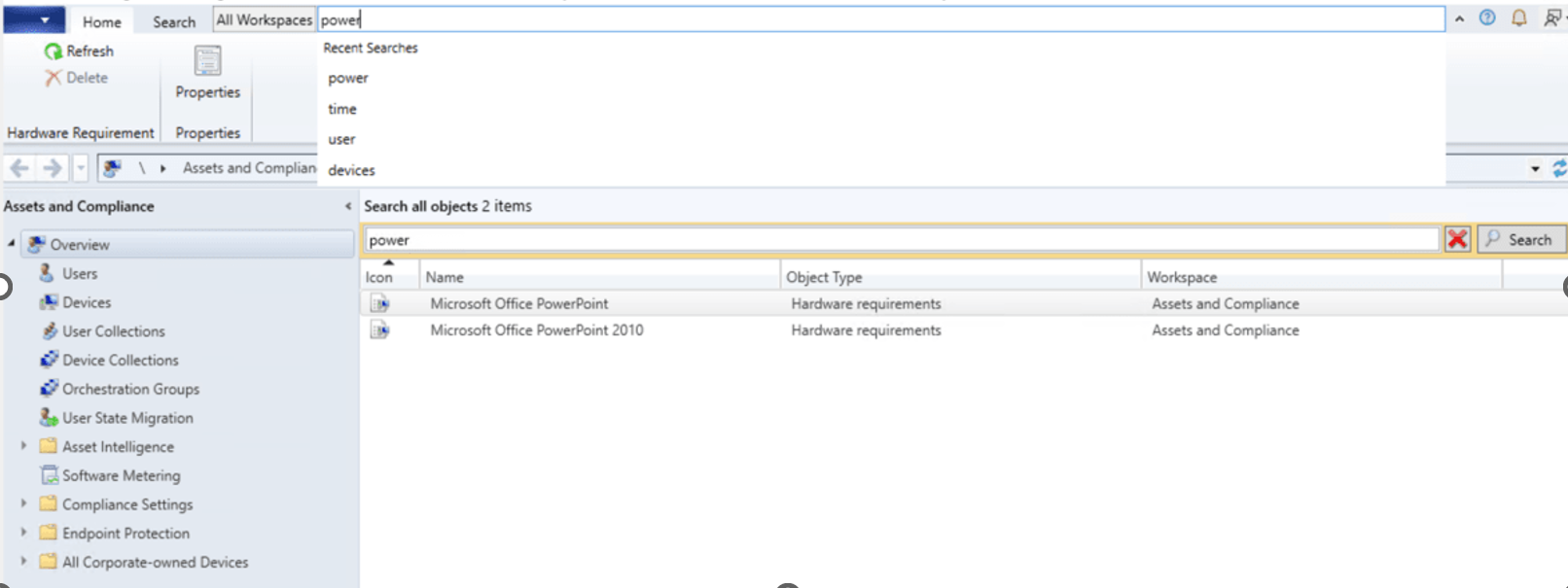The height and width of the screenshot is (588, 1568).
Task: Expand the Asset Intelligence folder
Action: click(x=23, y=446)
